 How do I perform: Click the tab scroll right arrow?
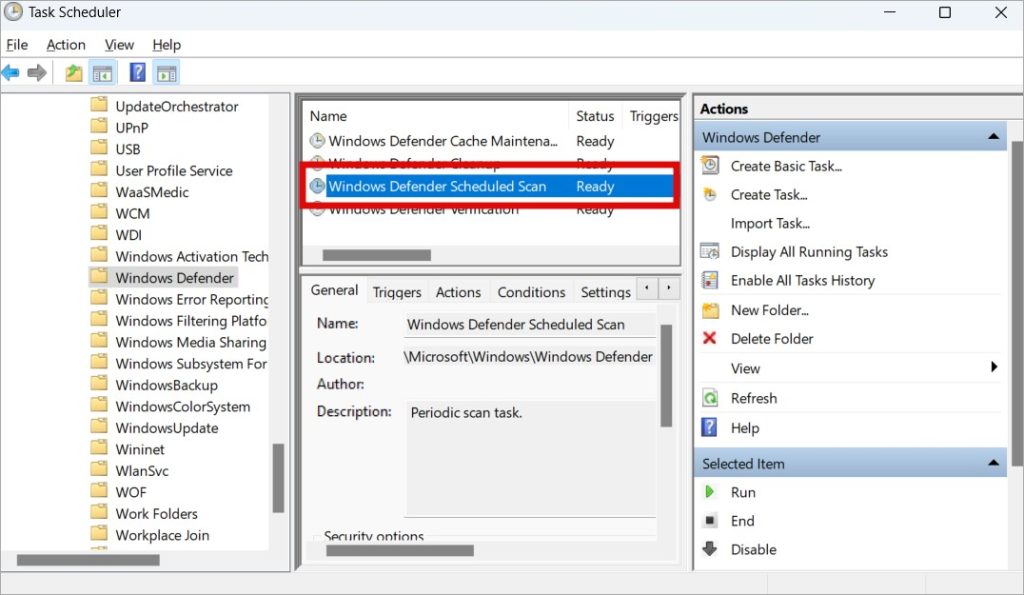pyautogui.click(x=669, y=288)
